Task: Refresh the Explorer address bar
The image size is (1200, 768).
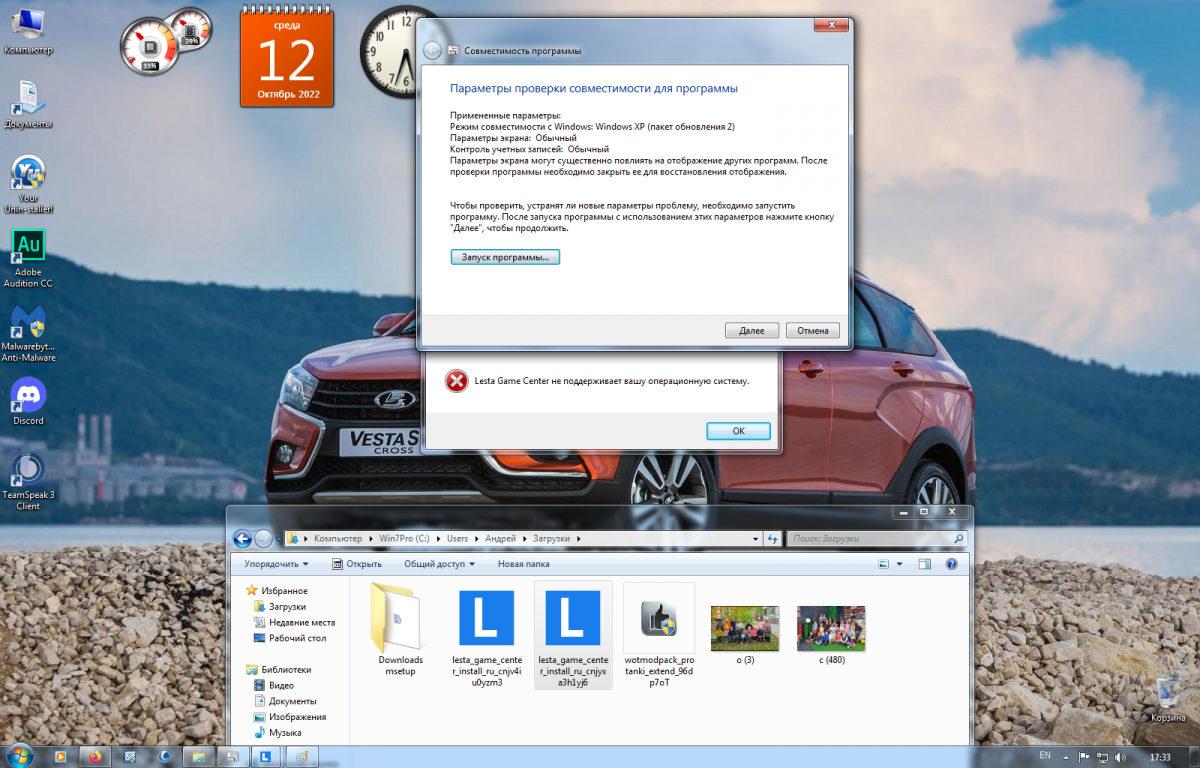Action: [x=772, y=539]
